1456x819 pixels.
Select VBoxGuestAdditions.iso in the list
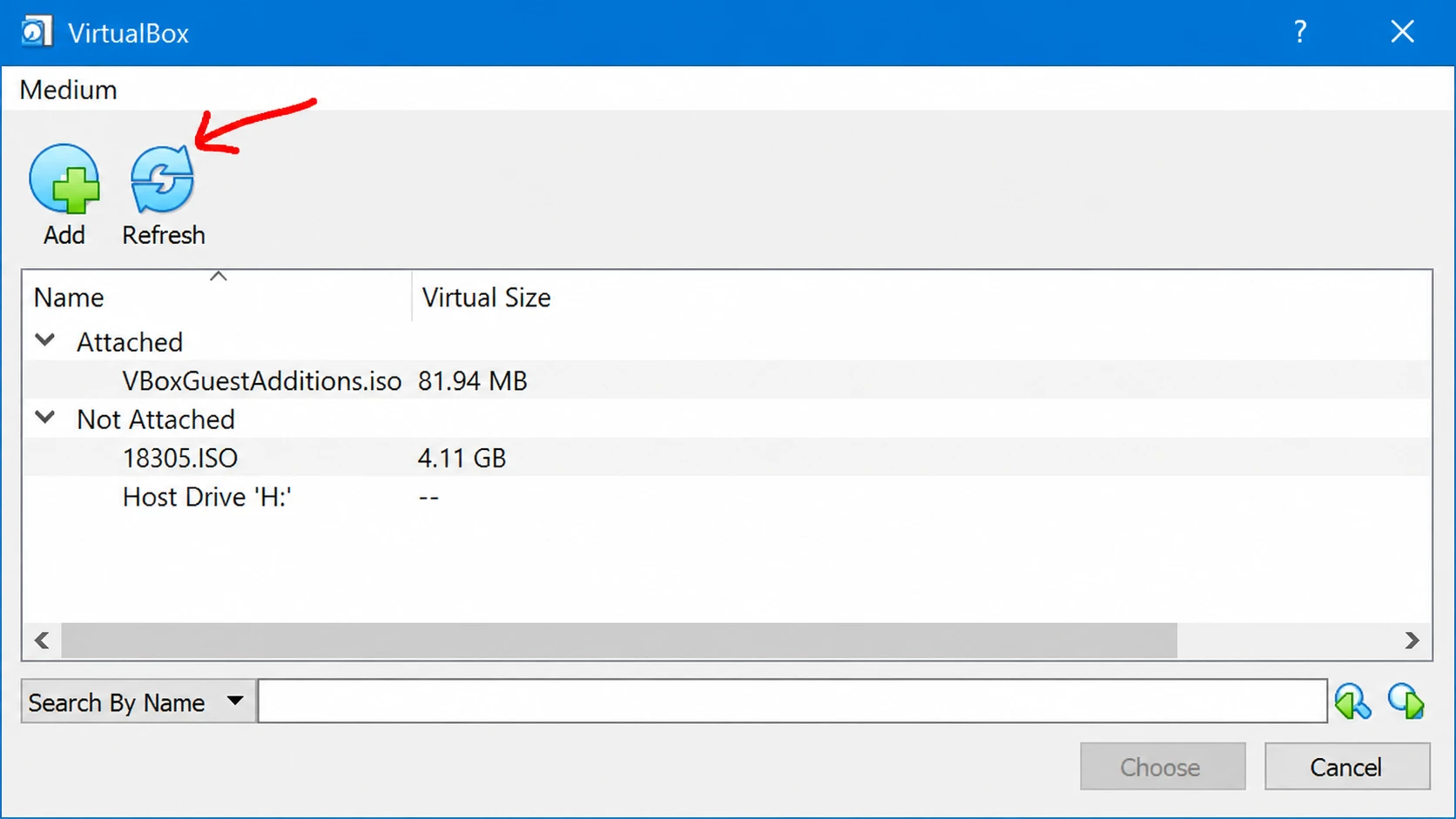click(261, 380)
